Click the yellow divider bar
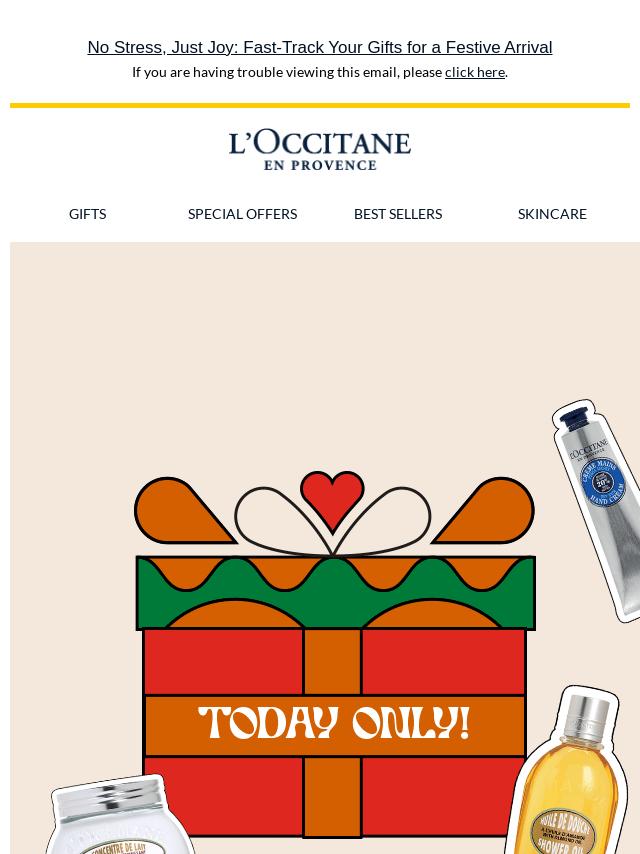 320,105
